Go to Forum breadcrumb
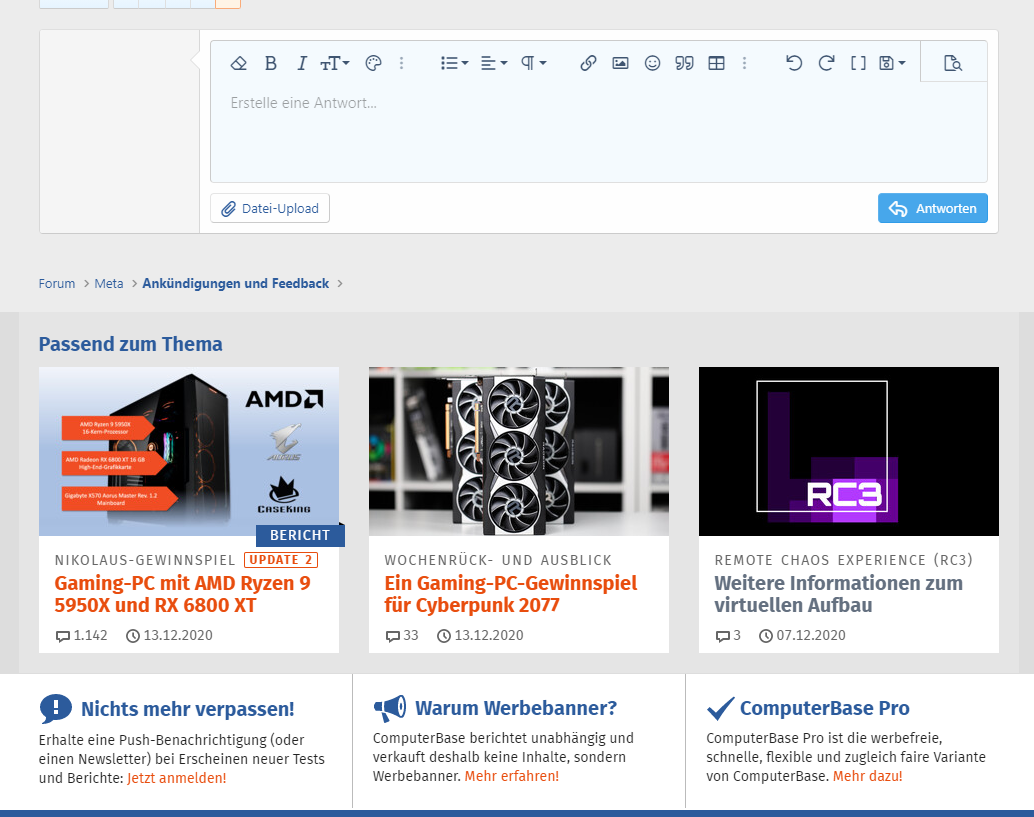 pos(57,284)
